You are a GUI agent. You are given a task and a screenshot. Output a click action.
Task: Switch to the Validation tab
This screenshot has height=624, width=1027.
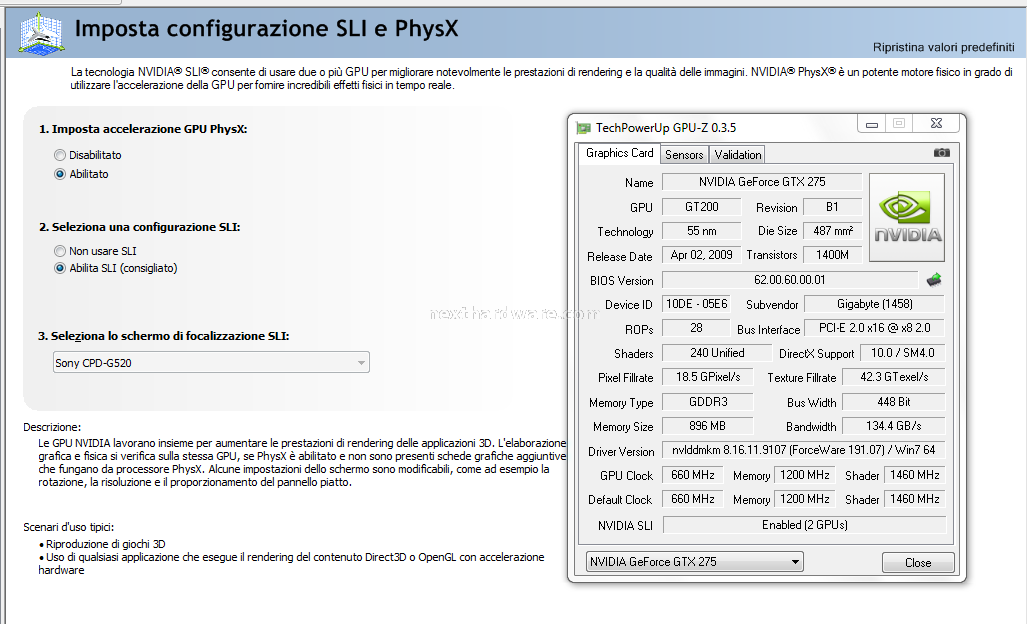click(x=738, y=155)
